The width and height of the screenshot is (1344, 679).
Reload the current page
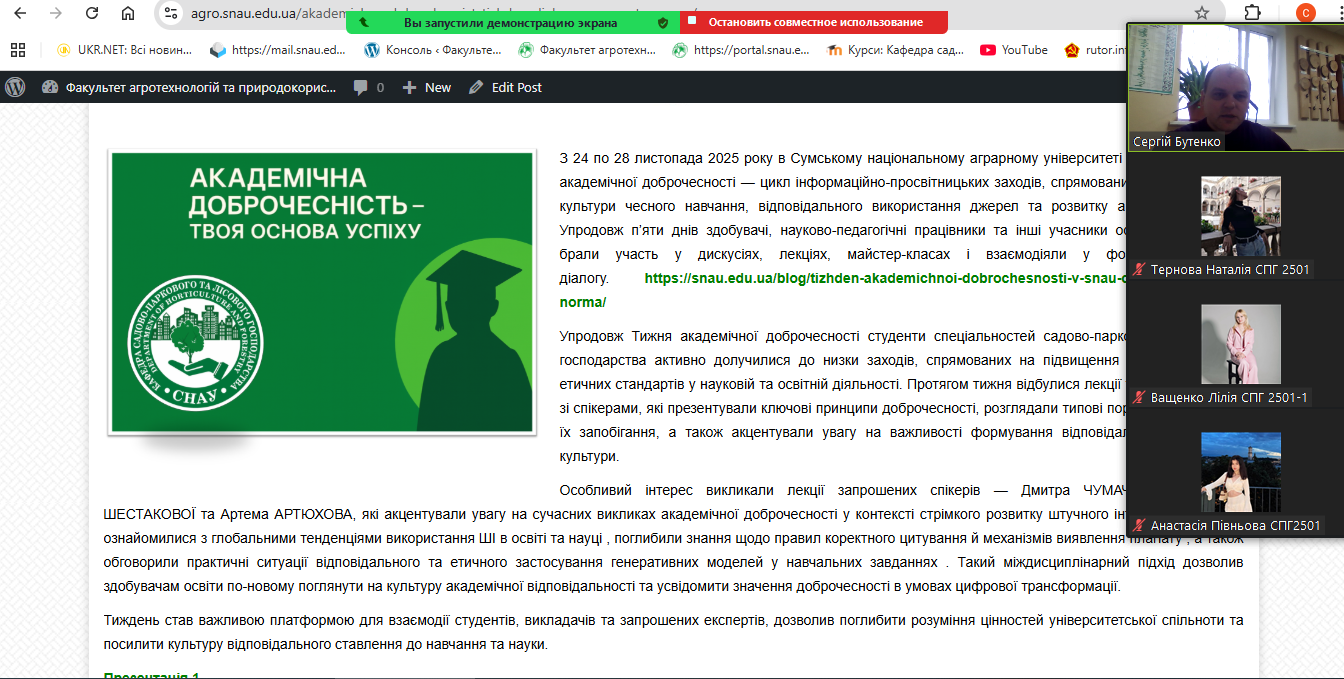(x=92, y=13)
